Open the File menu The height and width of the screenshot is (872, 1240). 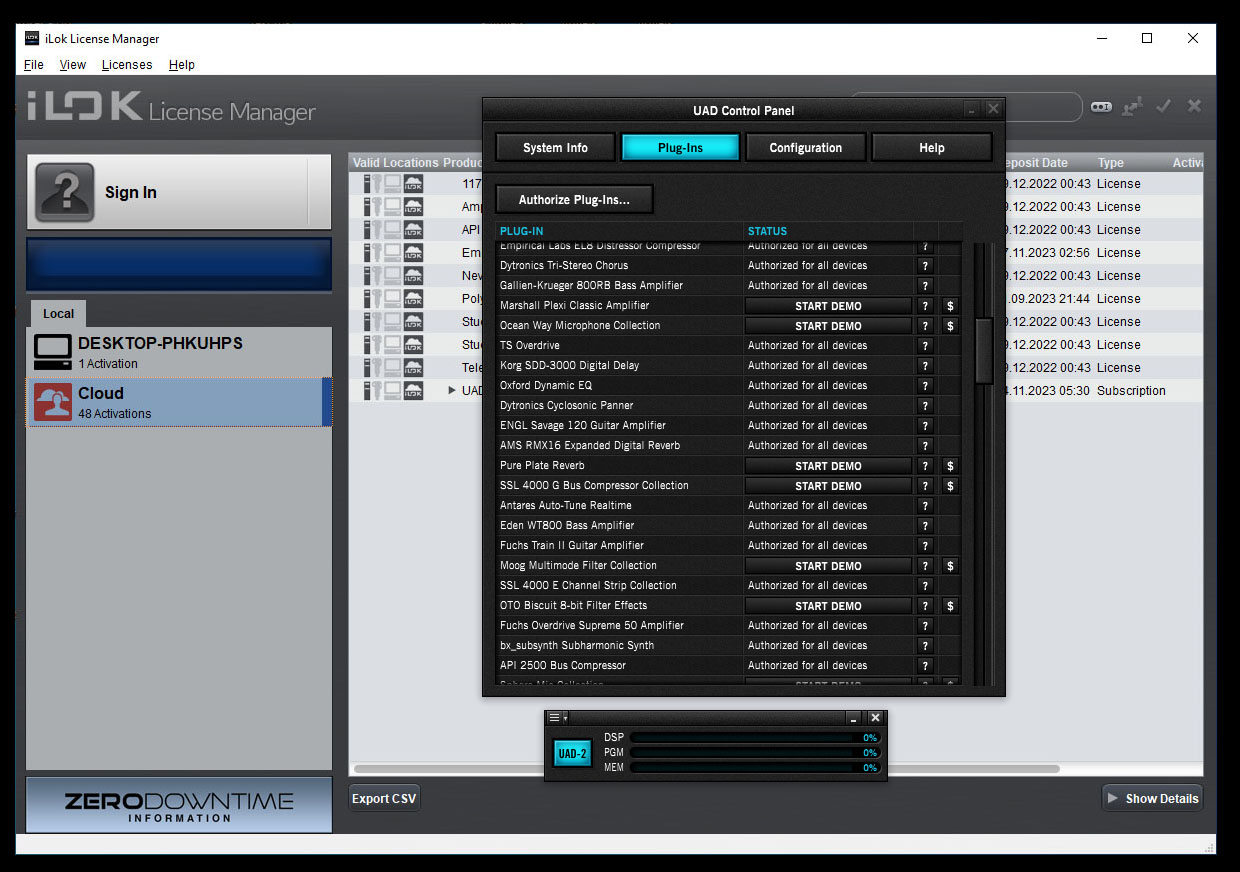pos(34,65)
